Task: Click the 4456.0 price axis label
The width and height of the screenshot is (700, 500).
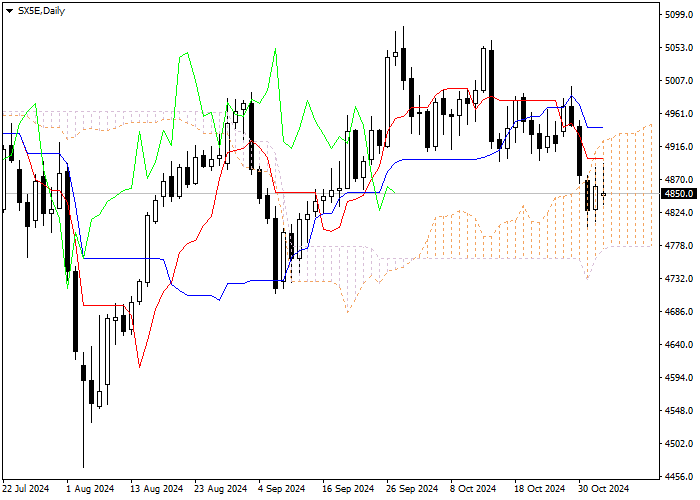Action: coord(679,477)
